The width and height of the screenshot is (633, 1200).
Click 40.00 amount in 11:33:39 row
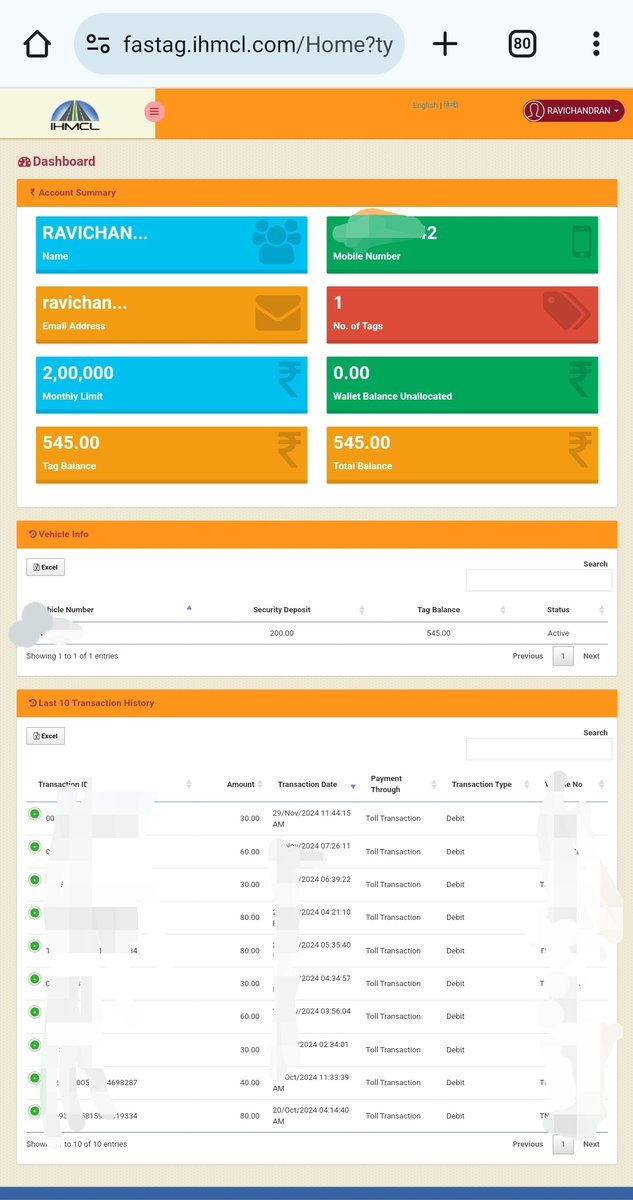(249, 1083)
